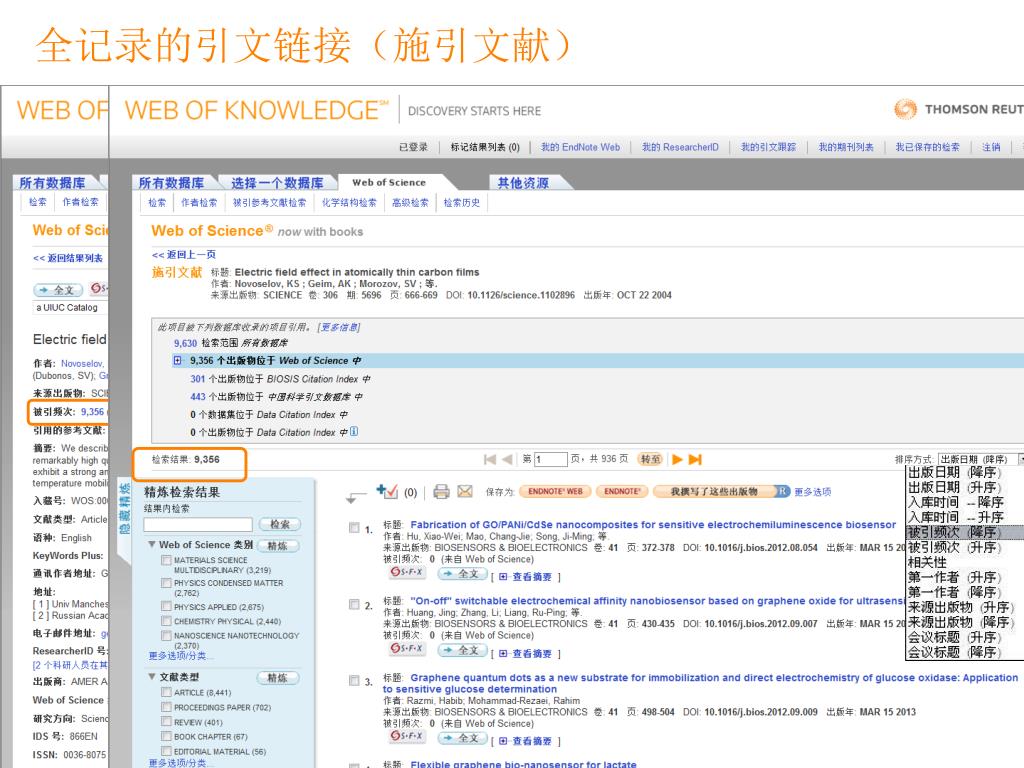Click S·F·X icon for result 3
1024x768 pixels.
[x=407, y=736]
